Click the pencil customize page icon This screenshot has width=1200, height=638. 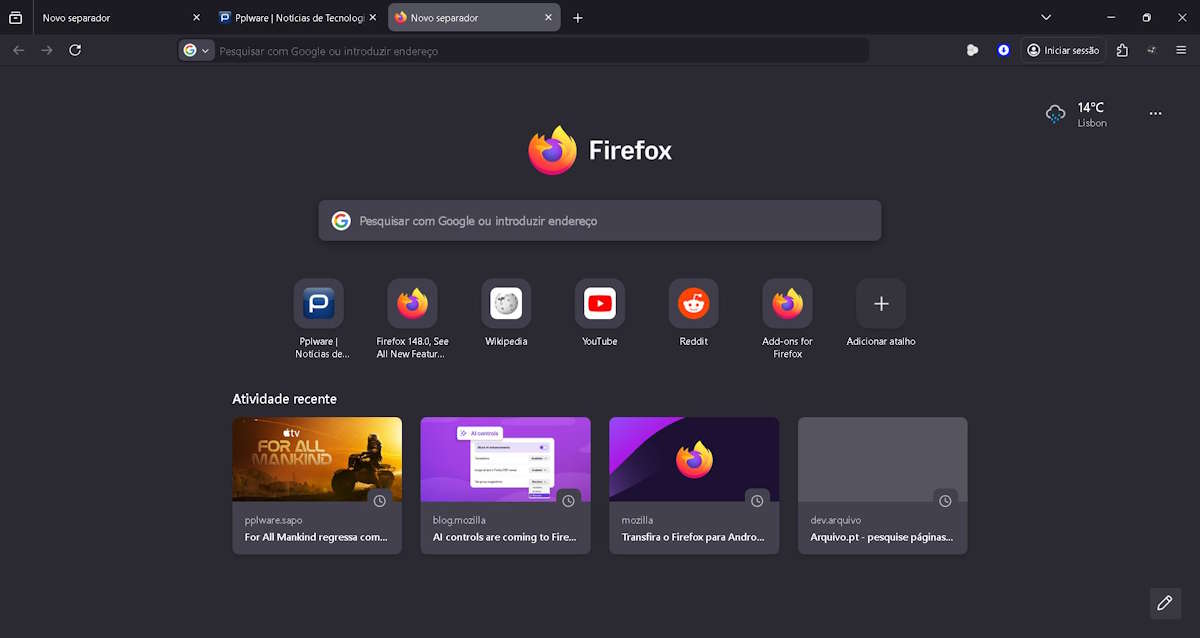tap(1164, 603)
